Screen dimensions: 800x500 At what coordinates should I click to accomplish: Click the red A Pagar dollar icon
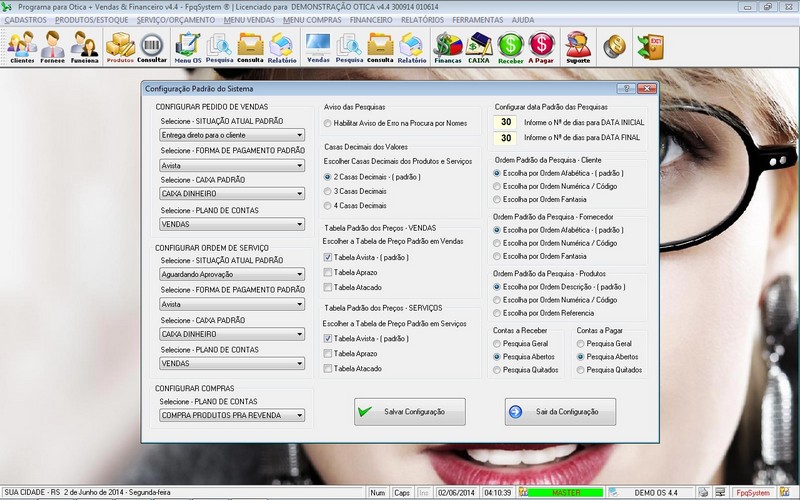[542, 46]
